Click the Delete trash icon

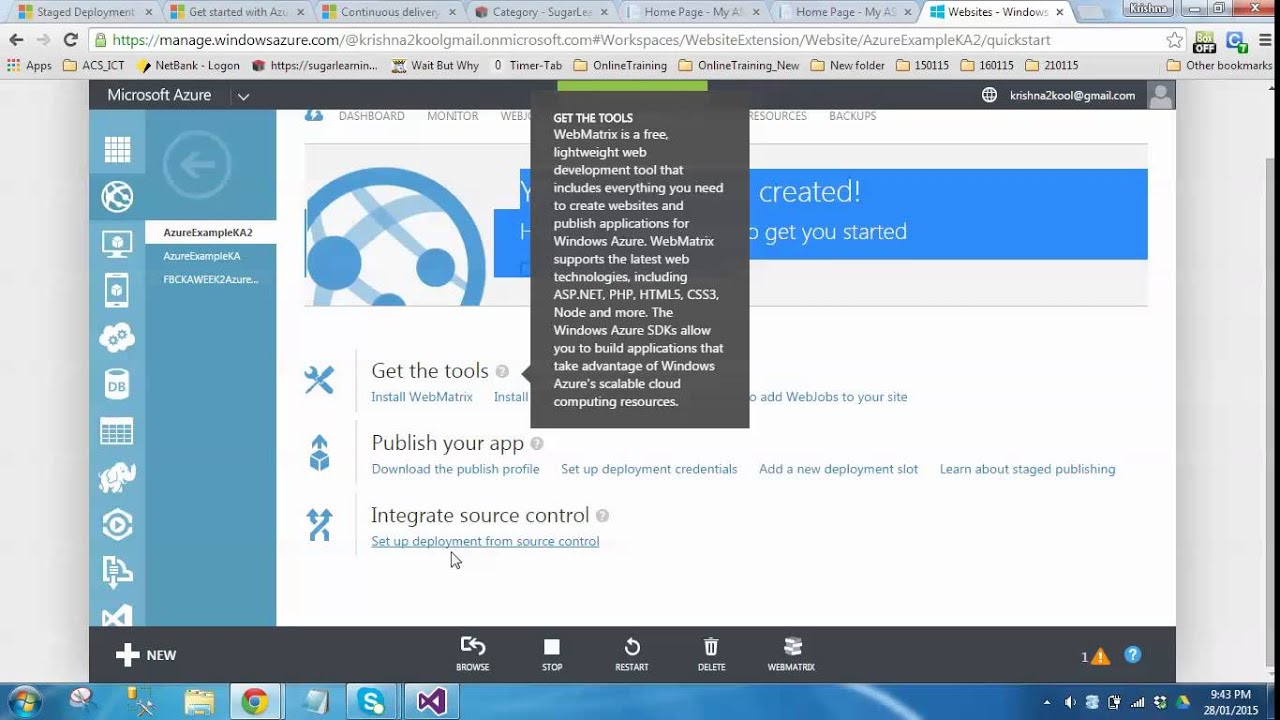(x=711, y=654)
